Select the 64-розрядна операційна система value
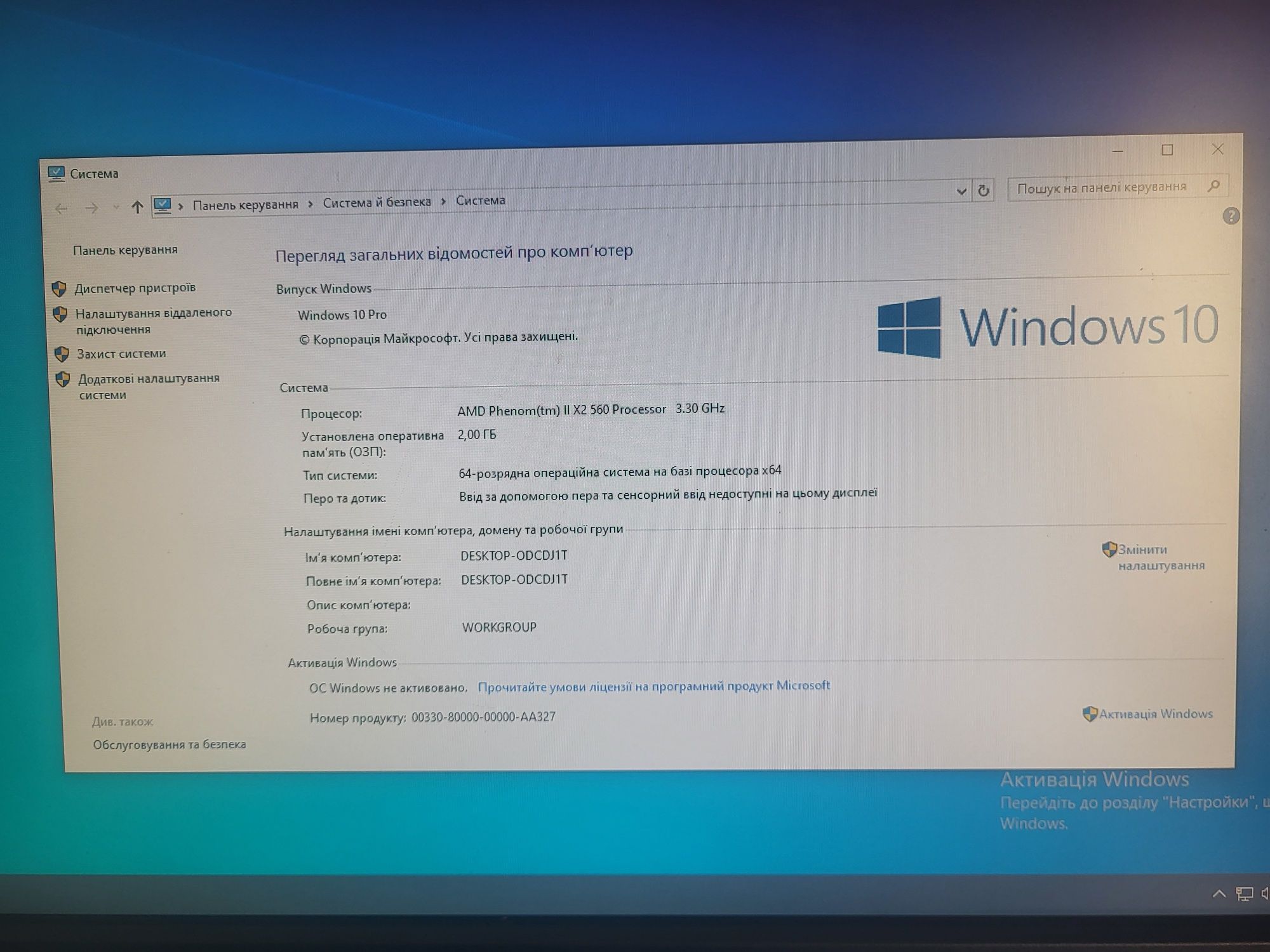 pos(620,472)
